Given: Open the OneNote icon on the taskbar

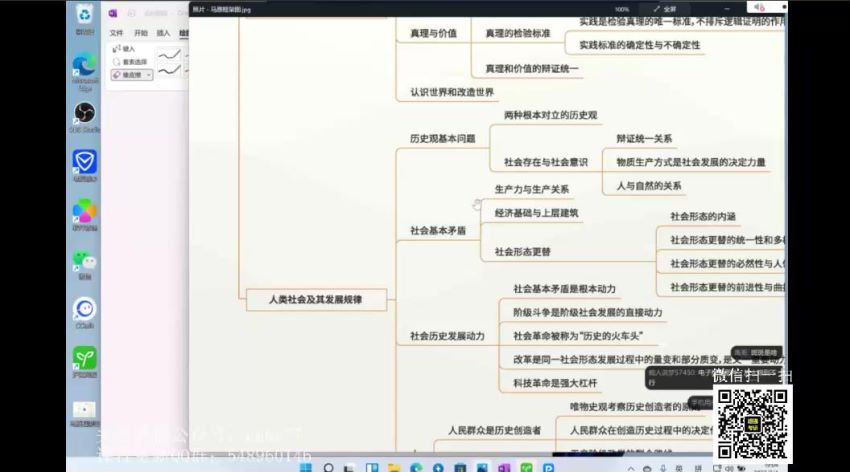Looking at the screenshot, I should [x=504, y=468].
